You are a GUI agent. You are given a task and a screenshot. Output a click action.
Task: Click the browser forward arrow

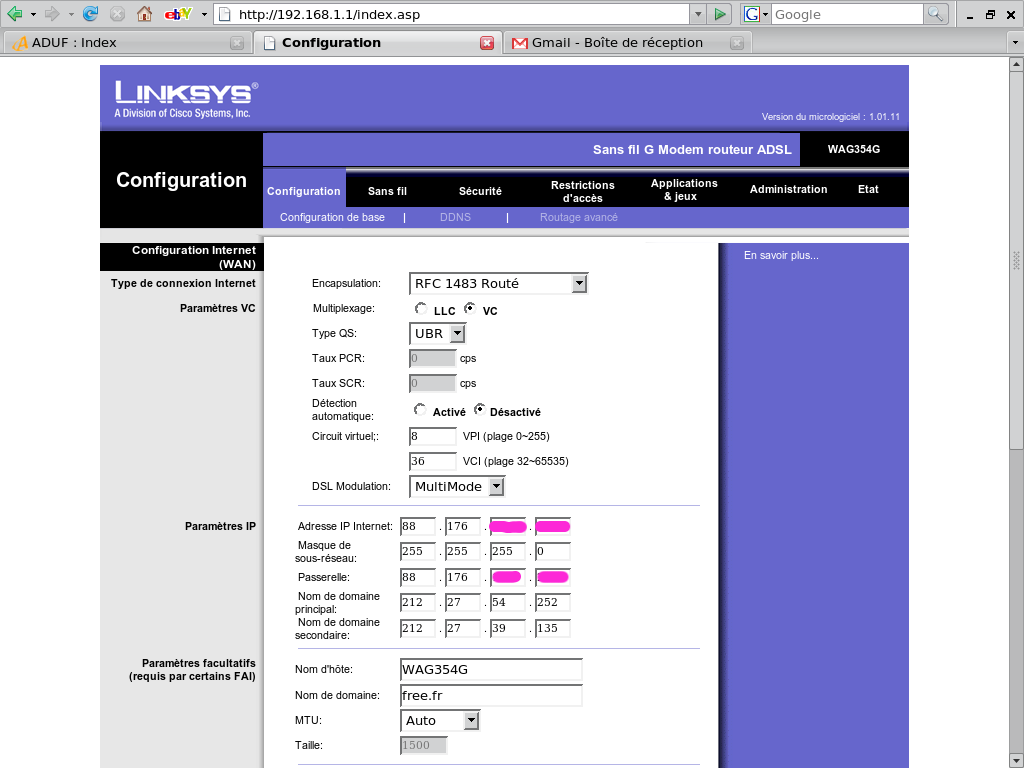52,14
